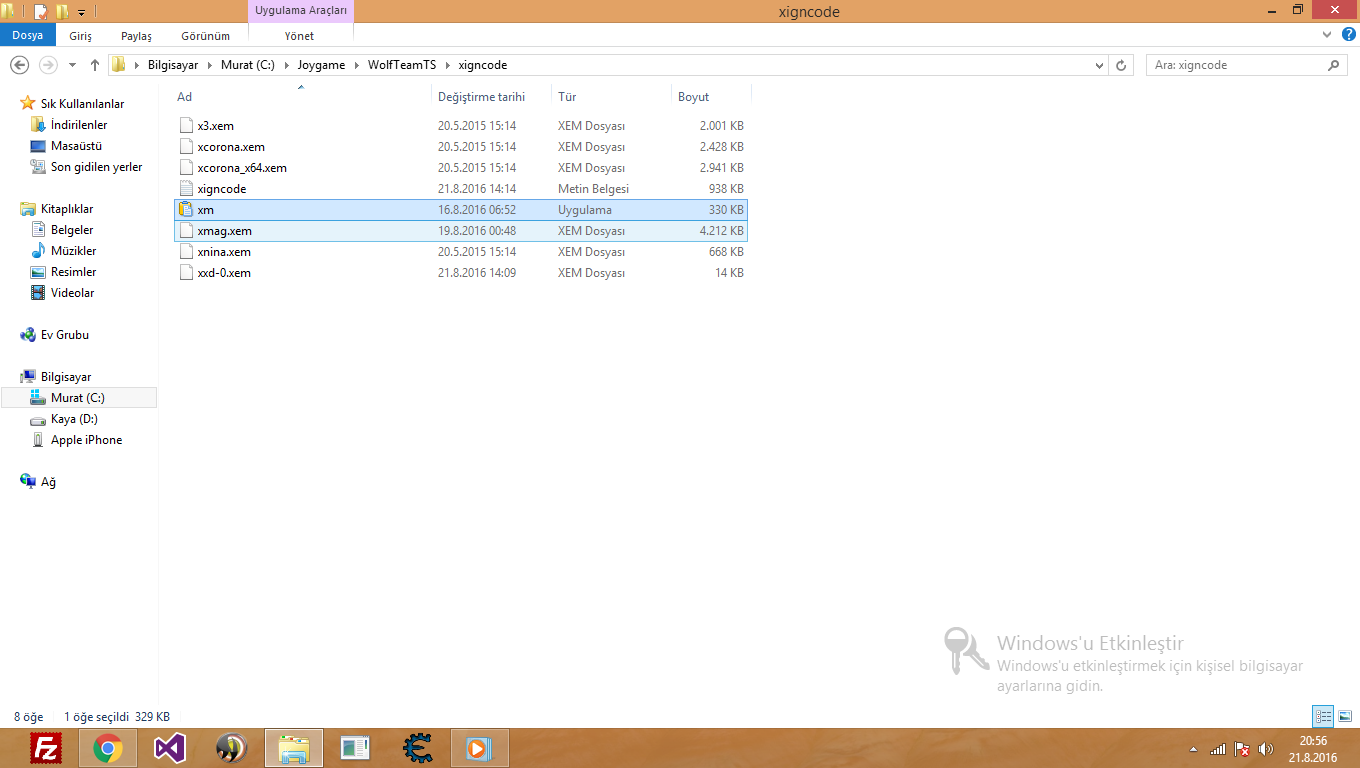Image resolution: width=1360 pixels, height=768 pixels.
Task: Open the Yönet ribbon tab
Action: click(x=299, y=36)
